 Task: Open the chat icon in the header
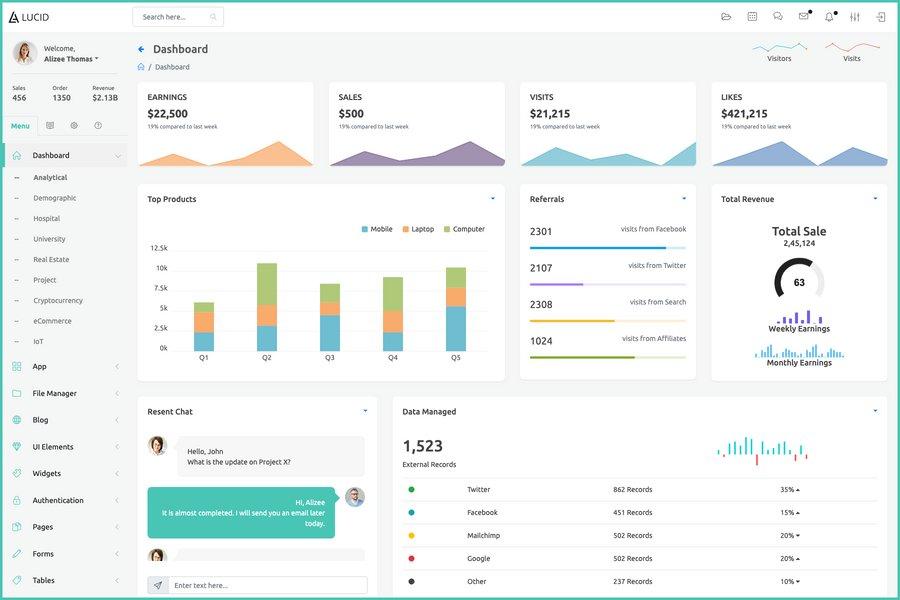[777, 15]
